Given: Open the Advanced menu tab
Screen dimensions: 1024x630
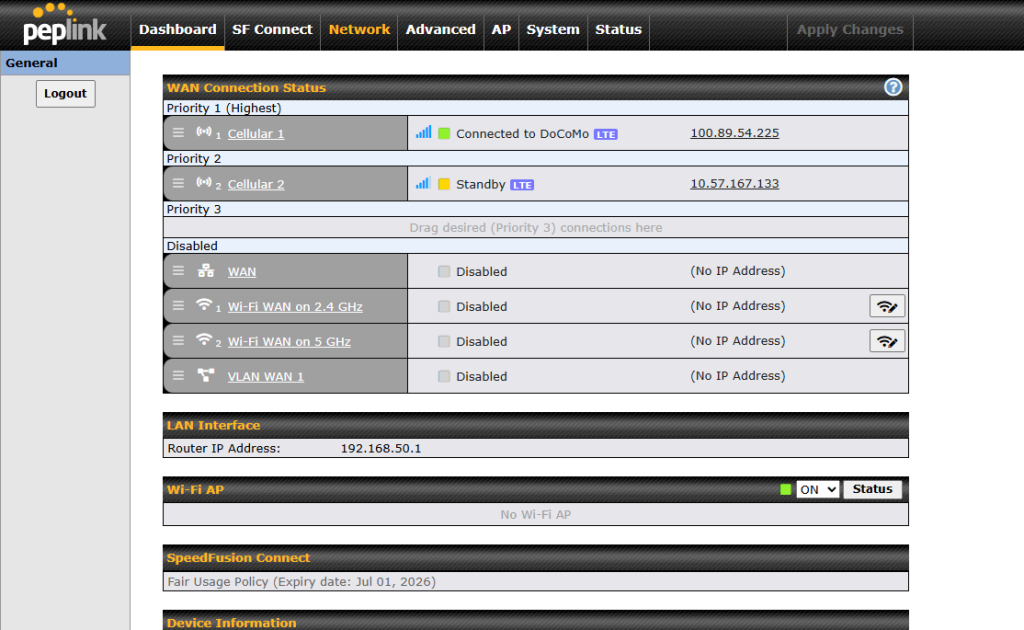Looking at the screenshot, I should tap(440, 30).
